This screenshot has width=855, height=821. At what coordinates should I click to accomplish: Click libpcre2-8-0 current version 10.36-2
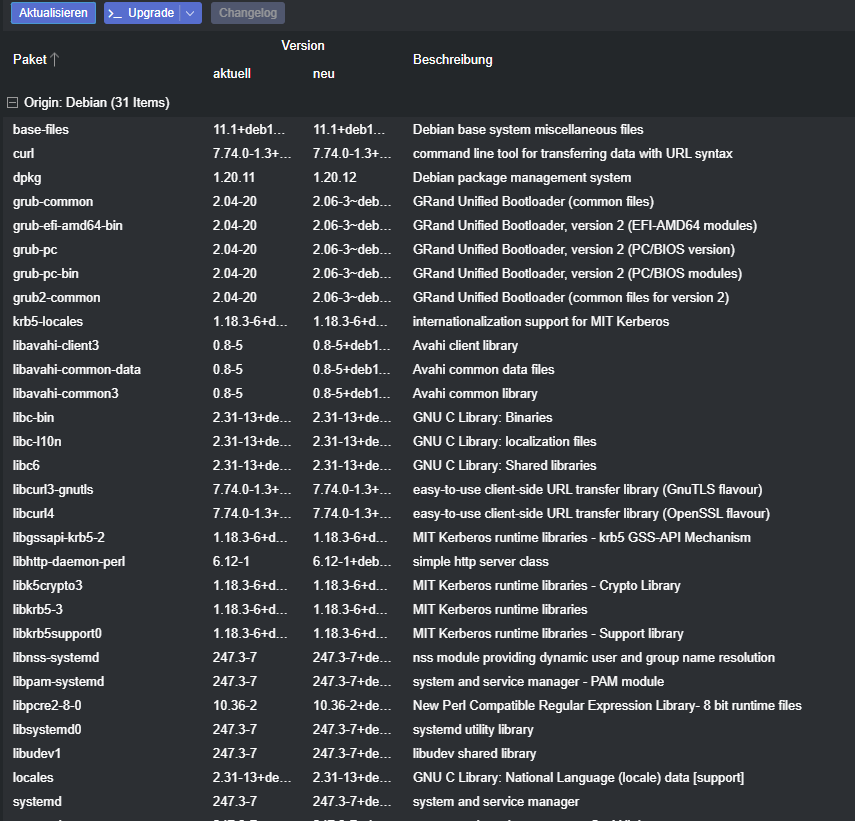(x=235, y=705)
